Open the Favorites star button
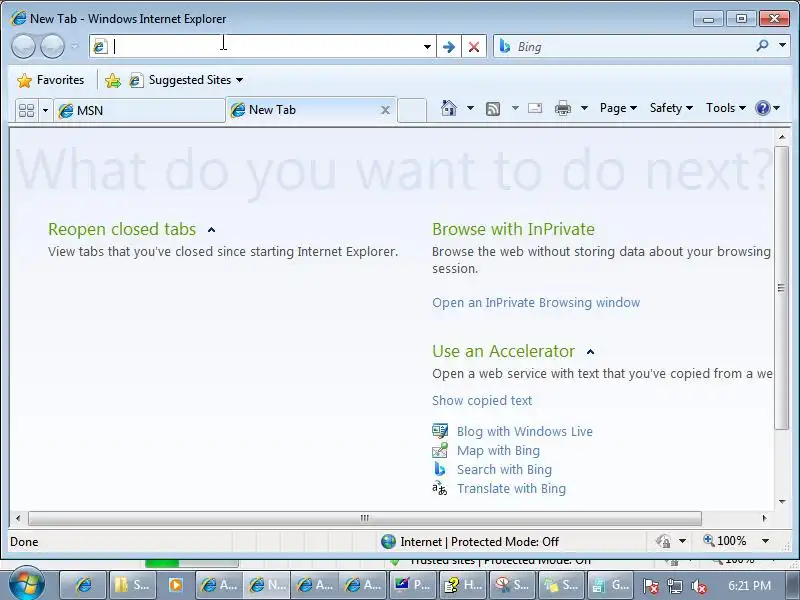Image resolution: width=800 pixels, height=600 pixels. coord(51,80)
